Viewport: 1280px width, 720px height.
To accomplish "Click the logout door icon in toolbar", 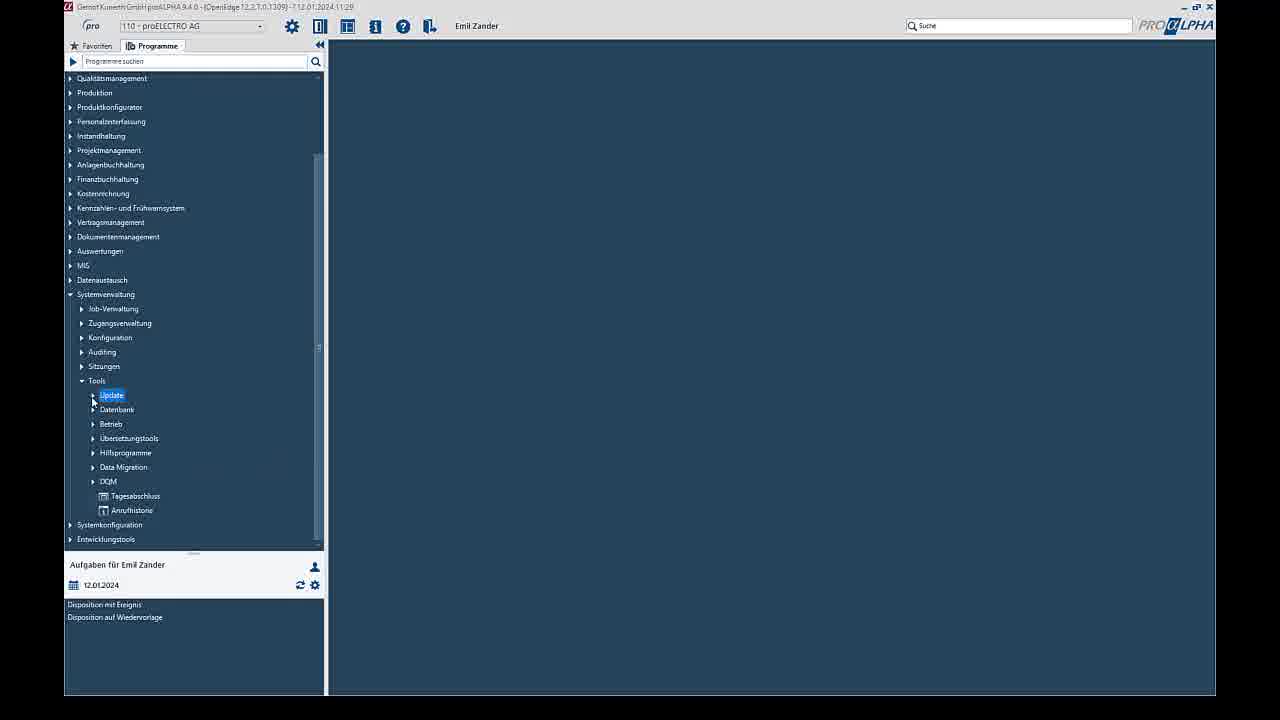I will pyautogui.click(x=430, y=26).
